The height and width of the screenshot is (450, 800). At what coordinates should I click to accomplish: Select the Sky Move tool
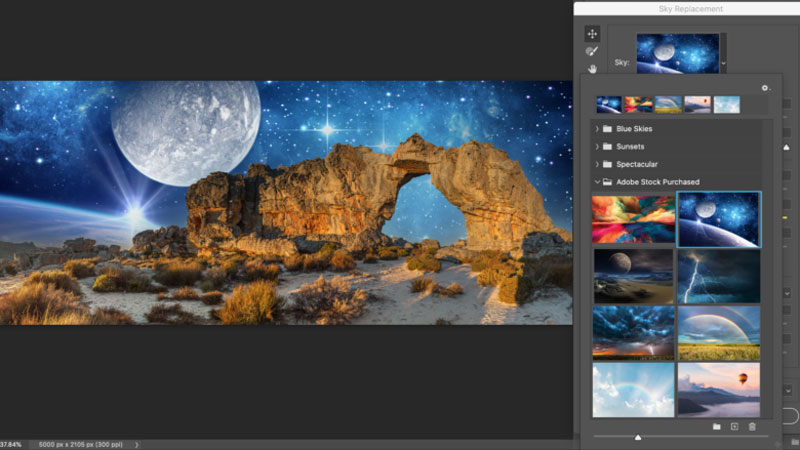coord(592,34)
